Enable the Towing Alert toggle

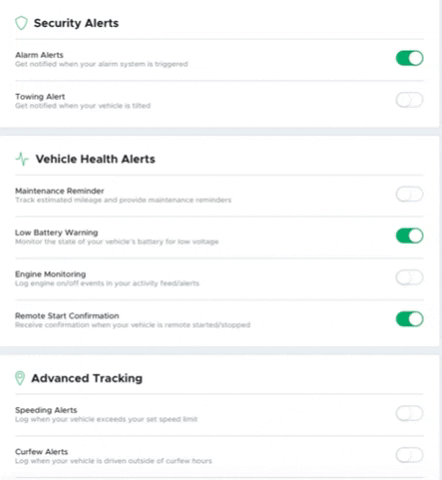pos(410,100)
